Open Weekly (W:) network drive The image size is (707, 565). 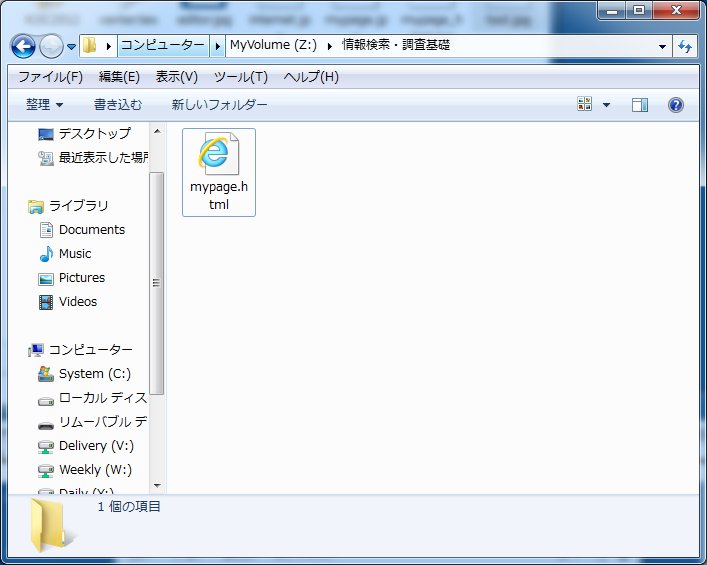96,469
